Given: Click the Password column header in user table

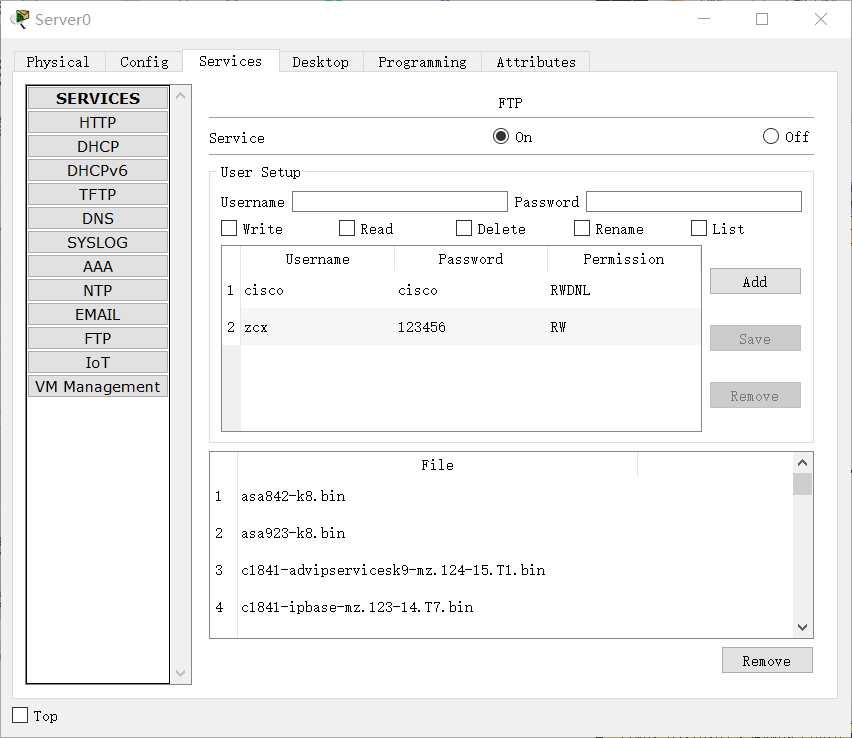Looking at the screenshot, I should [471, 259].
